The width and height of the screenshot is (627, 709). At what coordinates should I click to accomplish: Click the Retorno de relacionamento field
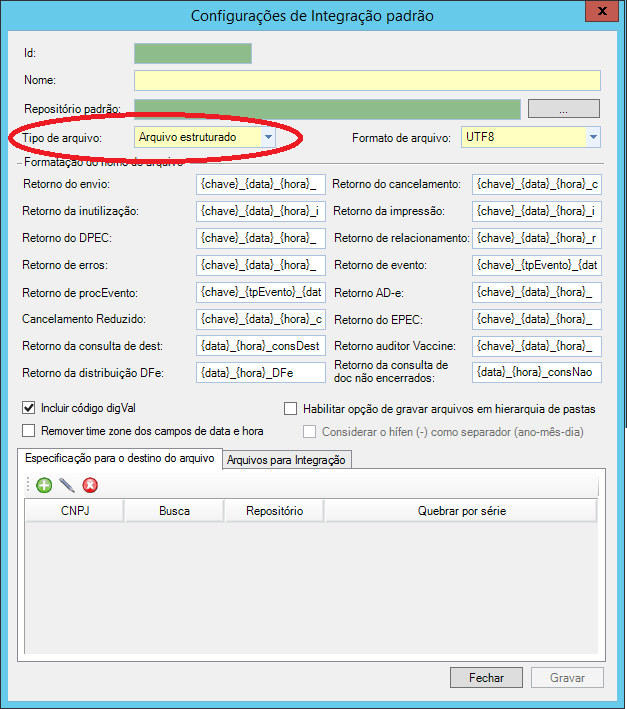point(537,238)
